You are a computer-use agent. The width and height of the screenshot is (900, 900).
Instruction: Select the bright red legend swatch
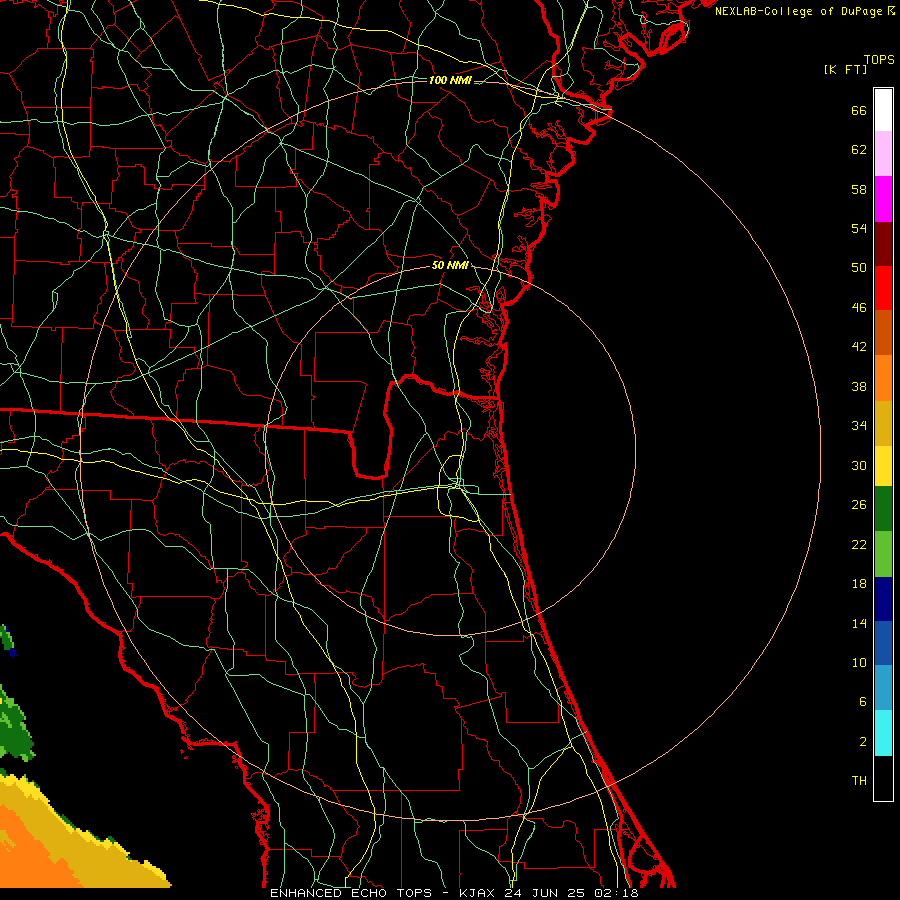(x=883, y=288)
